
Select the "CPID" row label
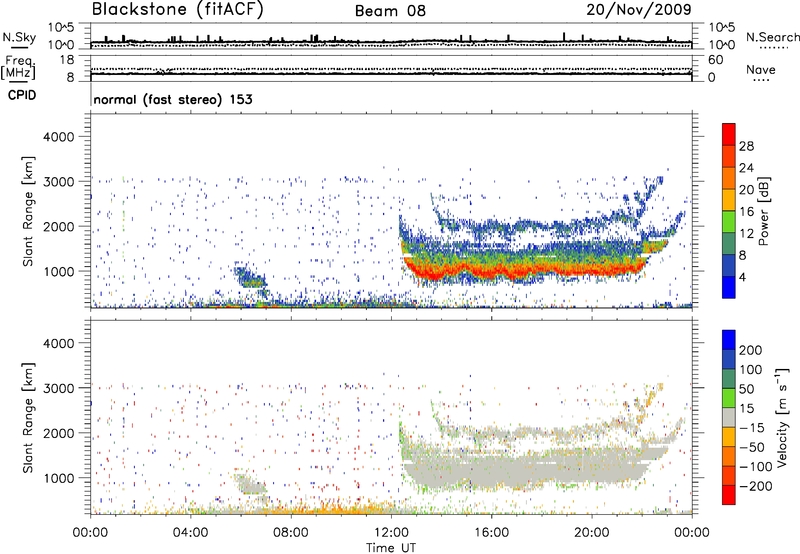pyautogui.click(x=22, y=95)
